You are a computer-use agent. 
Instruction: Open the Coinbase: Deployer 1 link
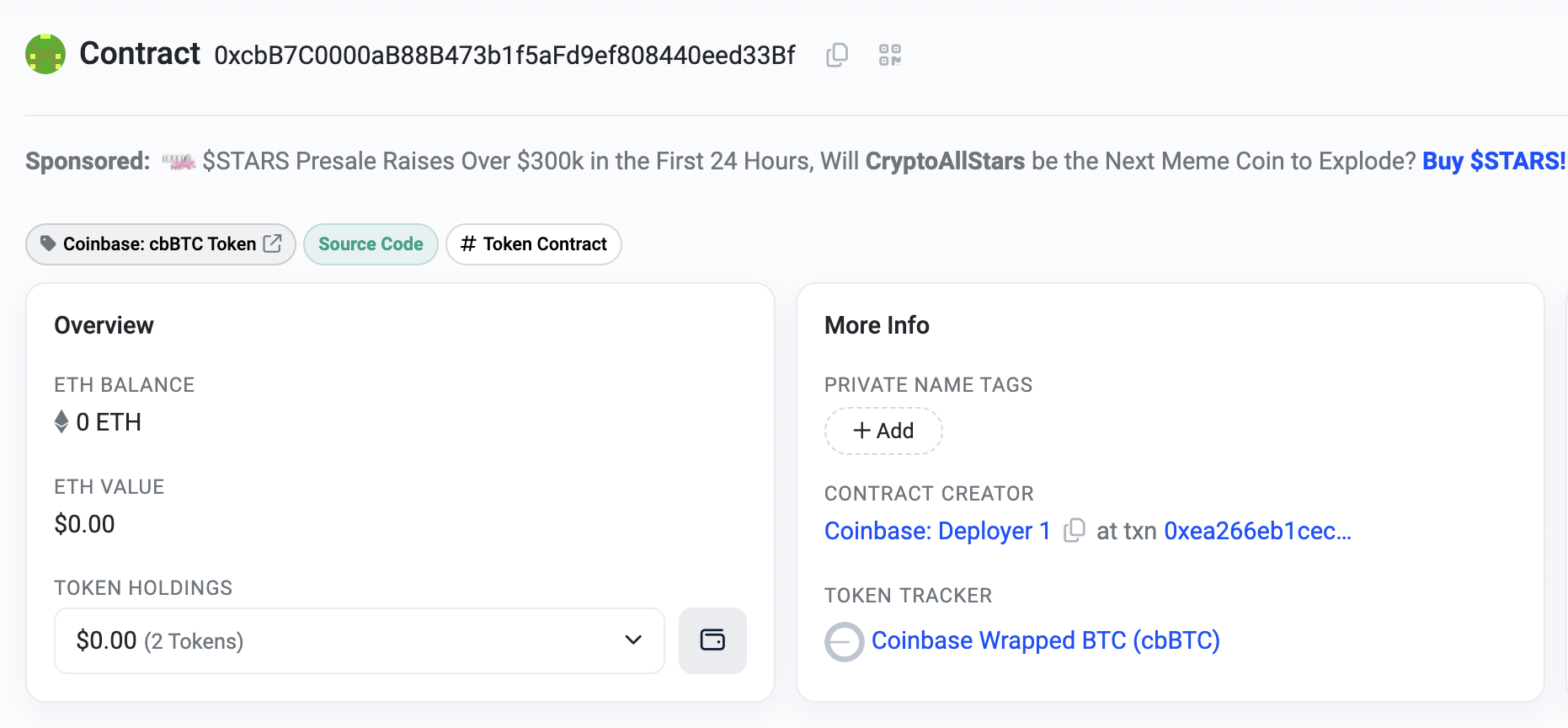coord(937,531)
